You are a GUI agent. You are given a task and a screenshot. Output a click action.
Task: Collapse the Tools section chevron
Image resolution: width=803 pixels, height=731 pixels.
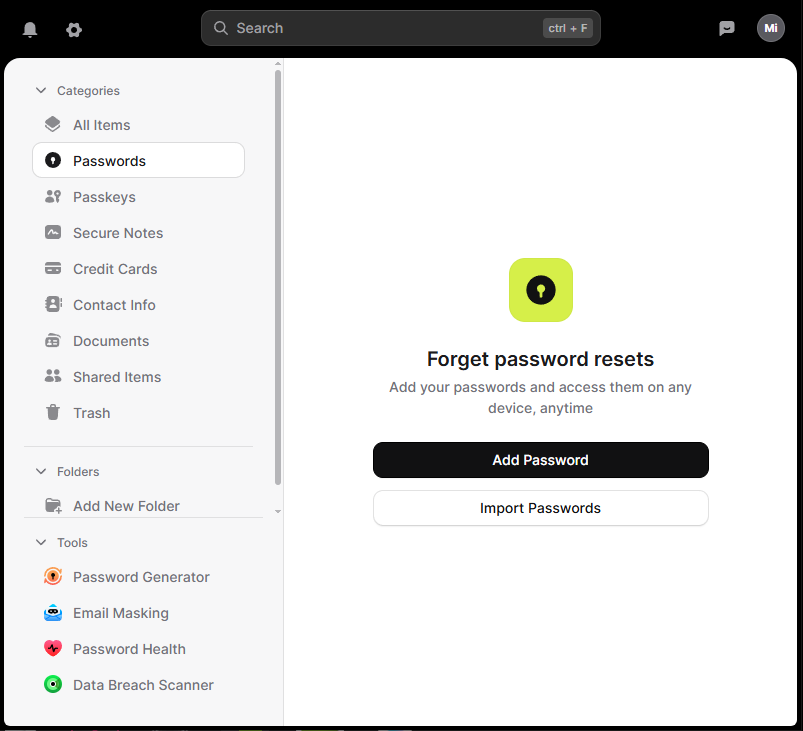point(41,542)
